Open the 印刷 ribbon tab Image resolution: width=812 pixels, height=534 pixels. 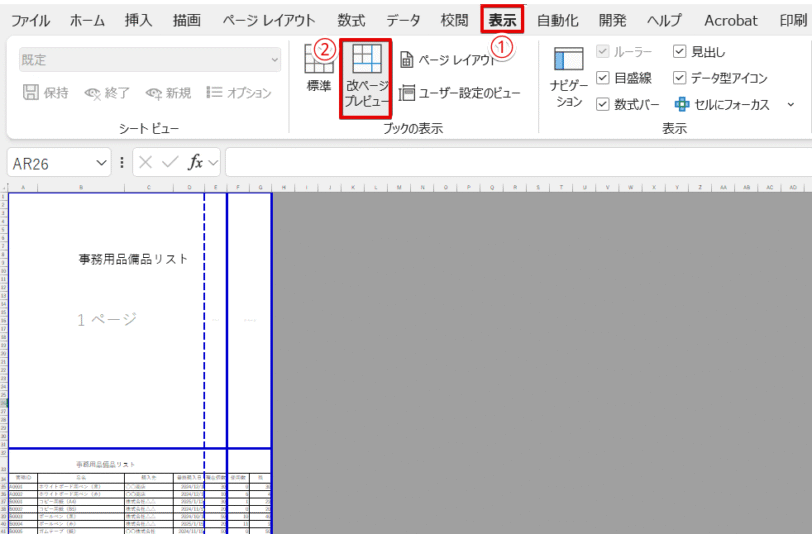point(793,21)
